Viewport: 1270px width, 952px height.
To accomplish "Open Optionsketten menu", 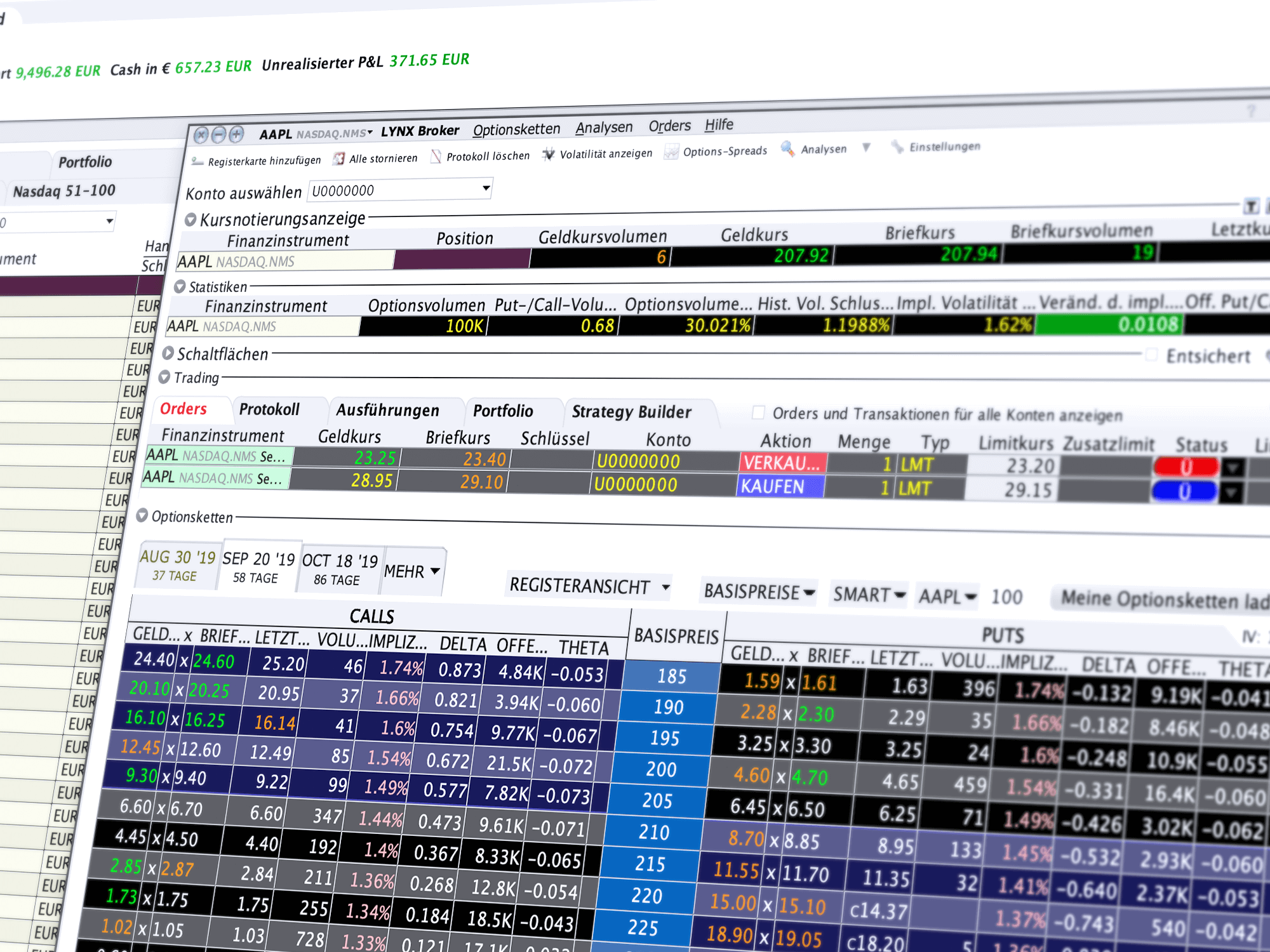I will pyautogui.click(x=517, y=129).
